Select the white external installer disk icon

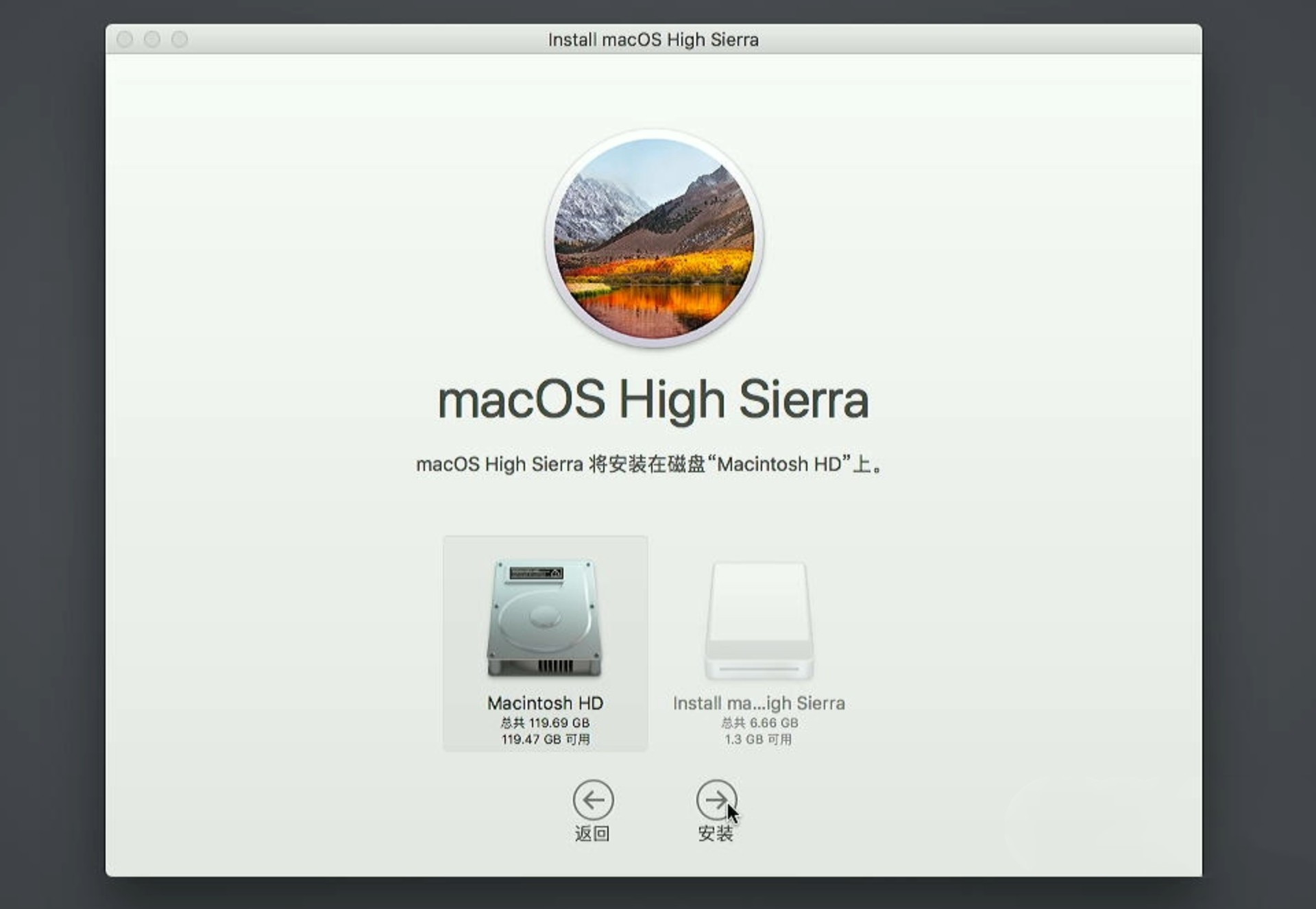759,621
